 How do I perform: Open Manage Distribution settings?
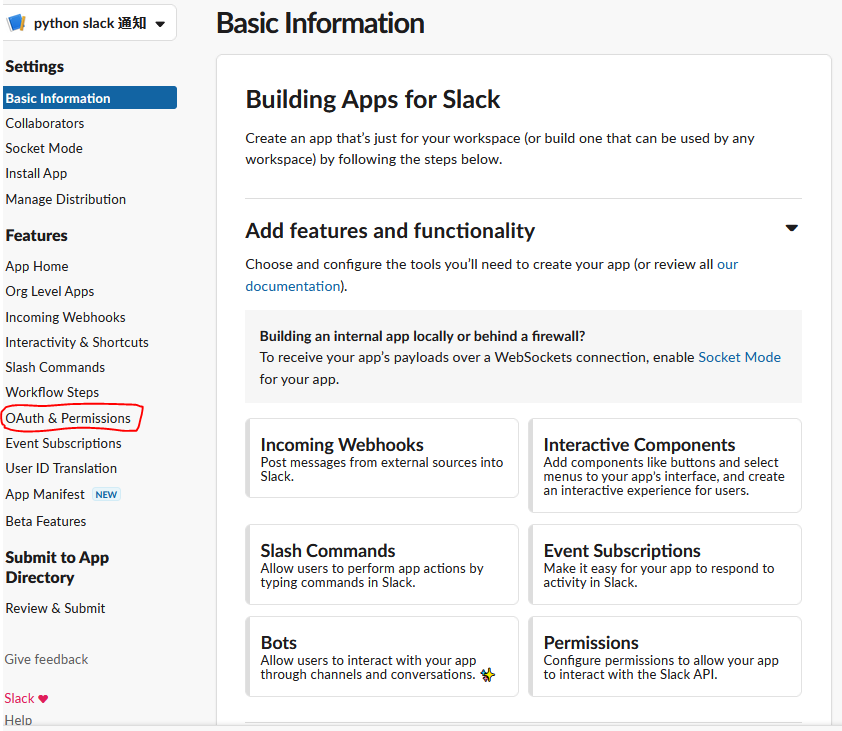66,199
